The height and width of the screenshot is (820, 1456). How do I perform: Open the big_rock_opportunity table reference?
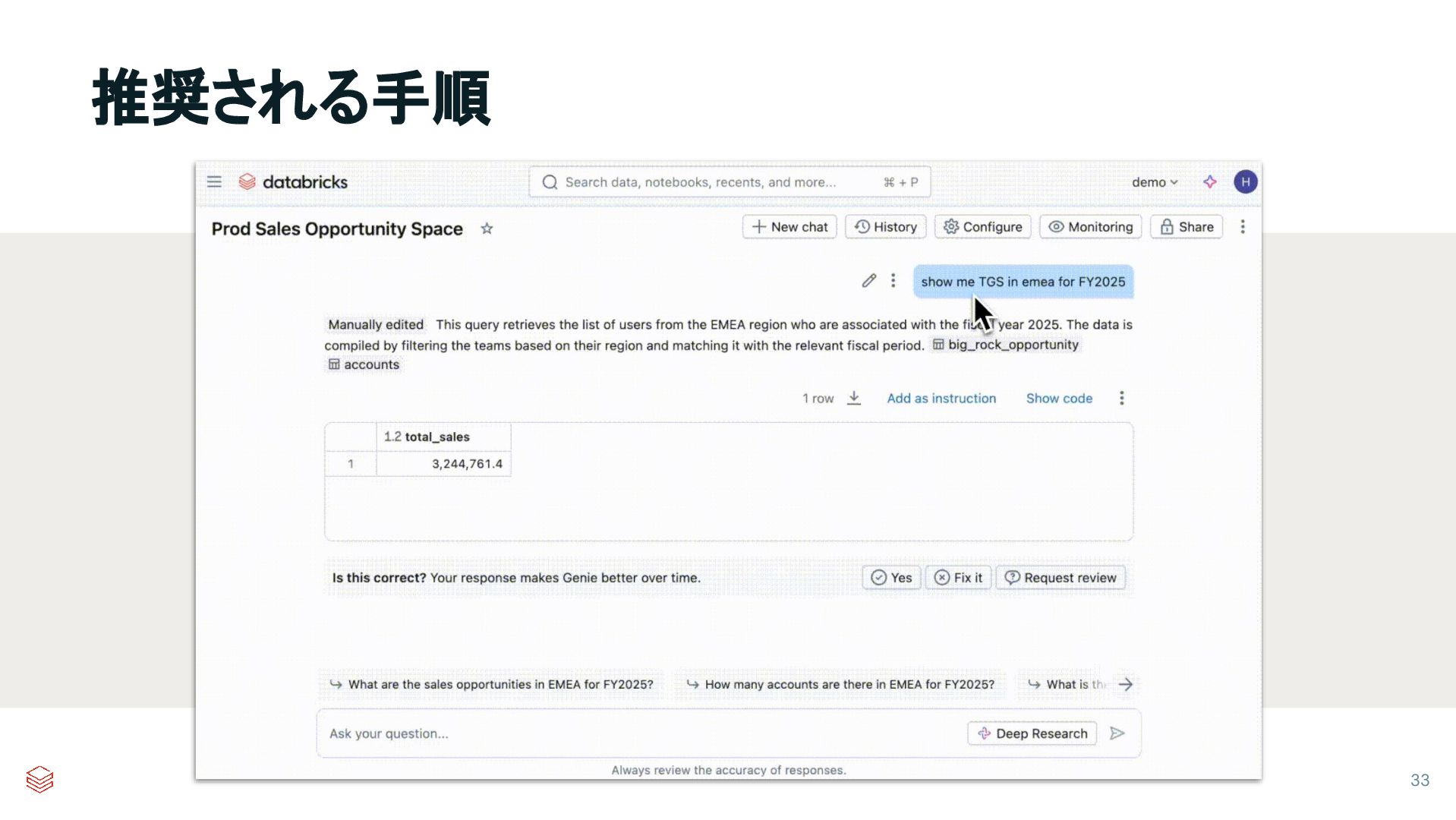coord(1005,345)
